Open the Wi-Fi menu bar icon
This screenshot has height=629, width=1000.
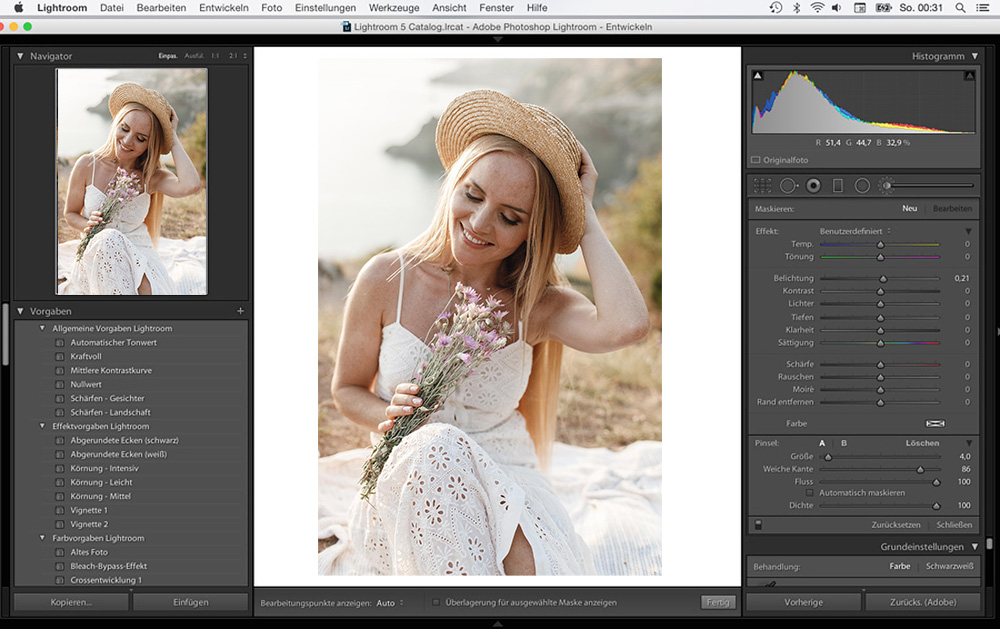tap(817, 8)
